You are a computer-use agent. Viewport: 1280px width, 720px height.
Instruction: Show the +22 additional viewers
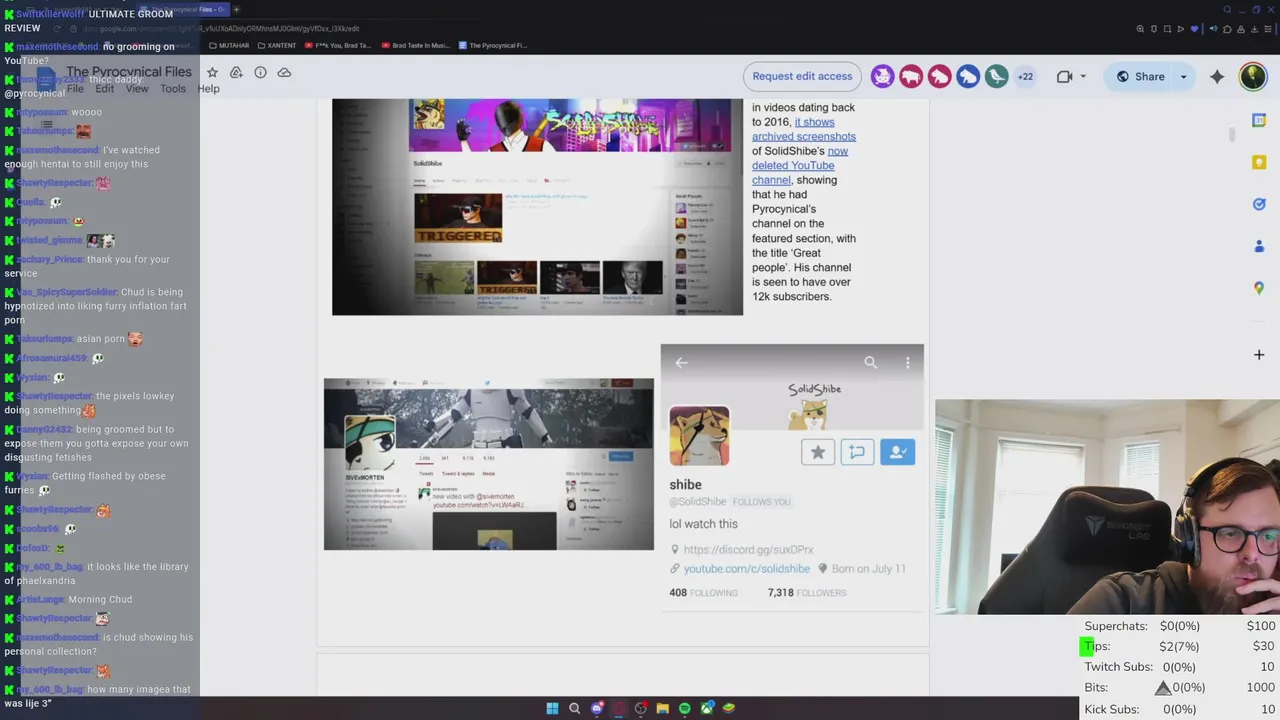[x=1025, y=76]
